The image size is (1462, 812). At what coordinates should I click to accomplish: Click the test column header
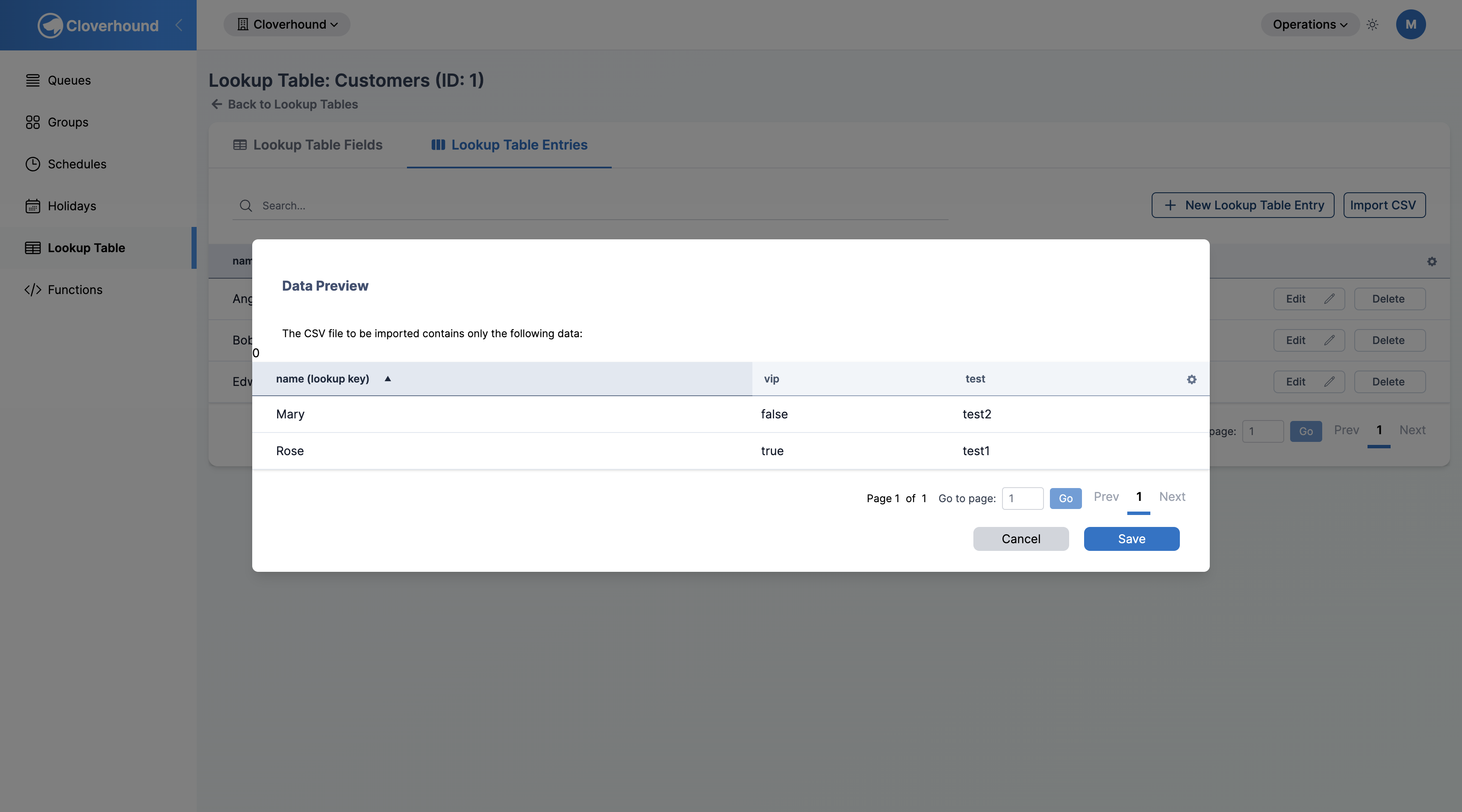click(975, 379)
